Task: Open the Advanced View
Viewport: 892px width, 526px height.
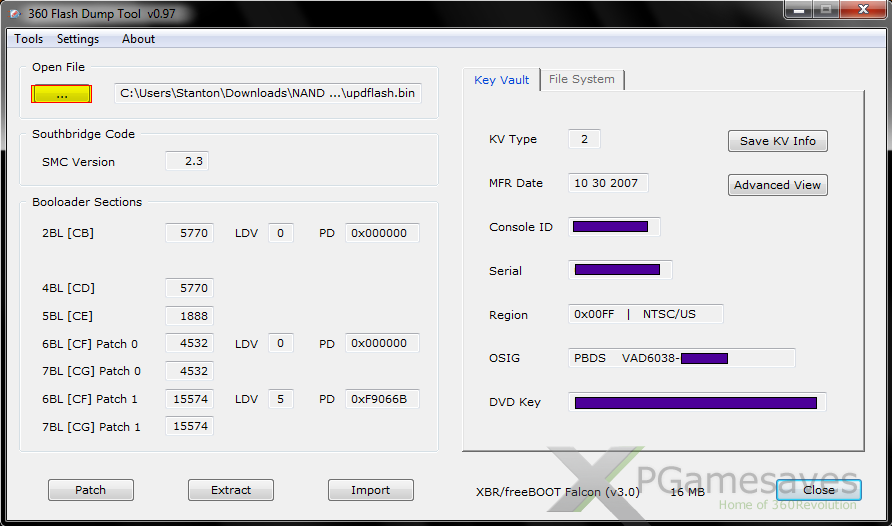Action: click(x=777, y=185)
